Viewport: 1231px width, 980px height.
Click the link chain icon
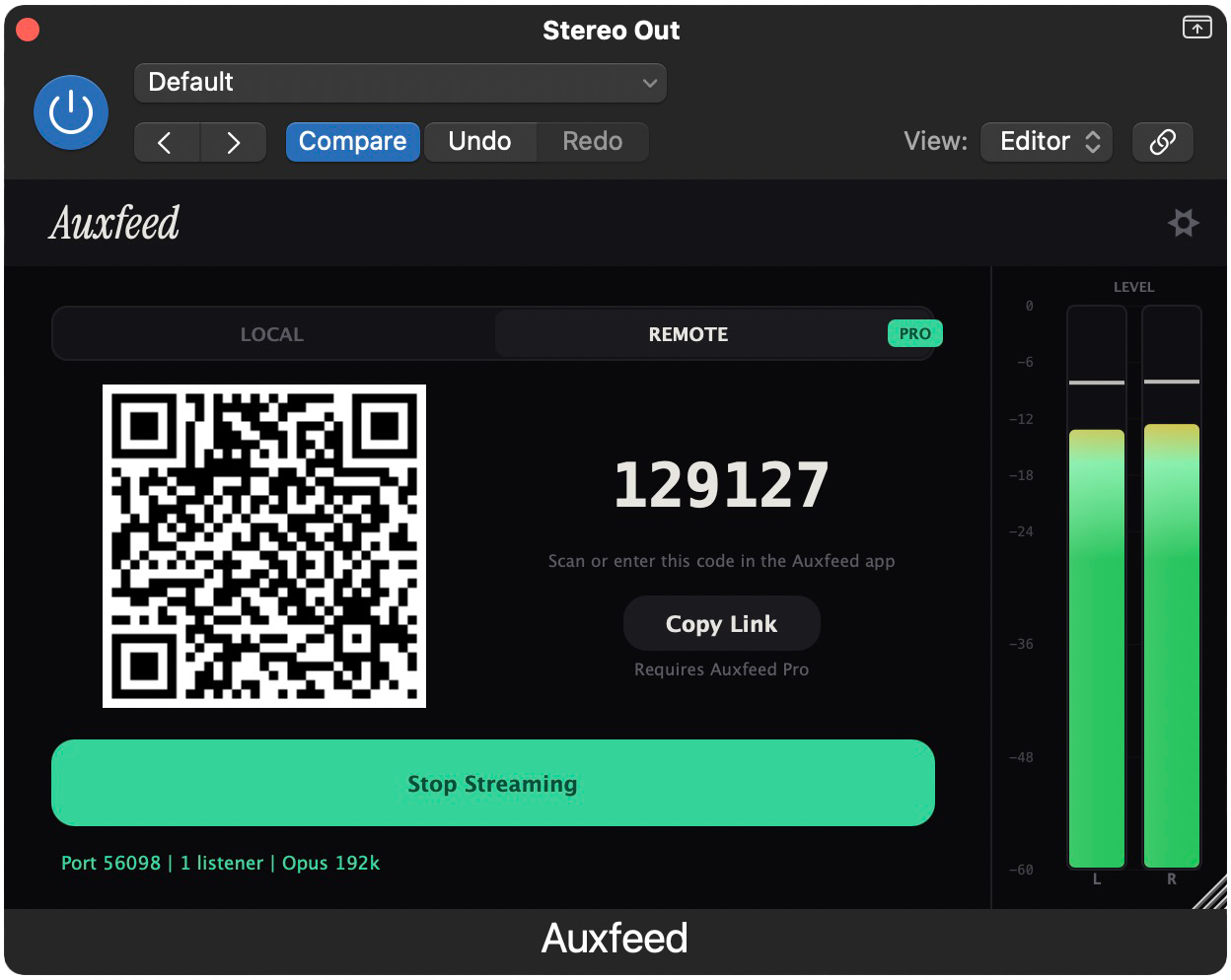[1162, 141]
